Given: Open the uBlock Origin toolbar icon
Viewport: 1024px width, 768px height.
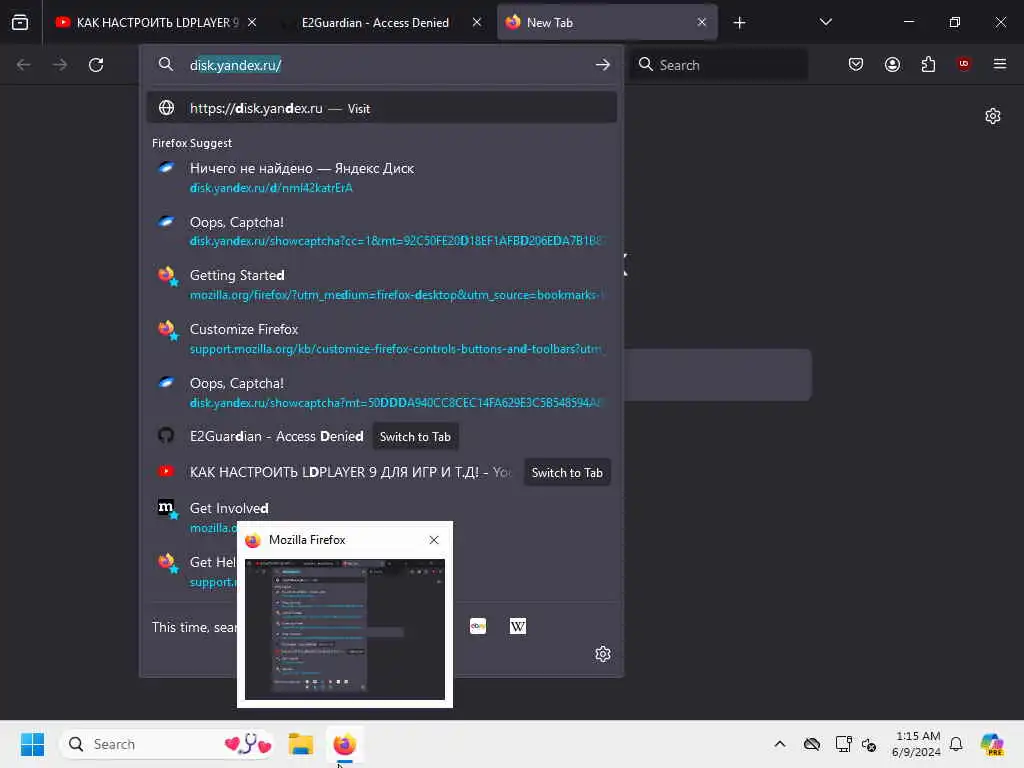Looking at the screenshot, I should point(964,64).
